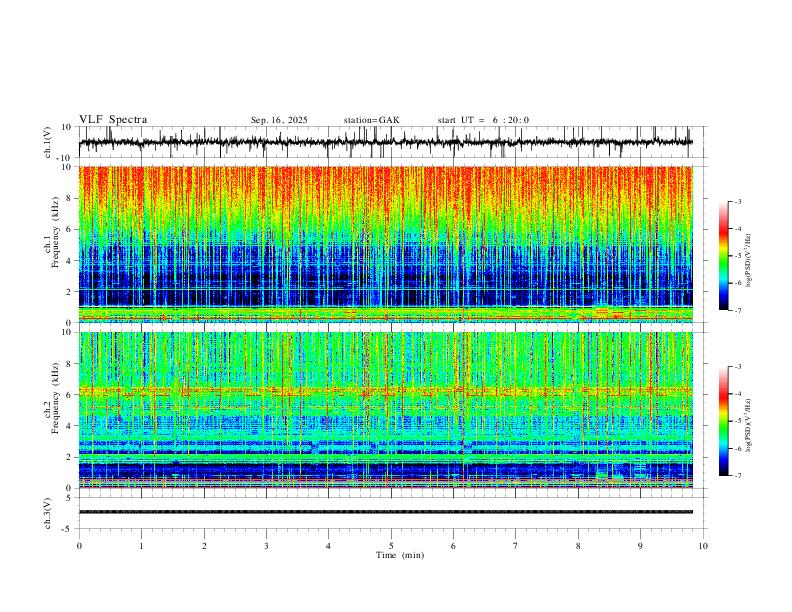792x612 pixels.
Task: Click the "ch.1(V)" waveform axis label
Action: point(48,142)
